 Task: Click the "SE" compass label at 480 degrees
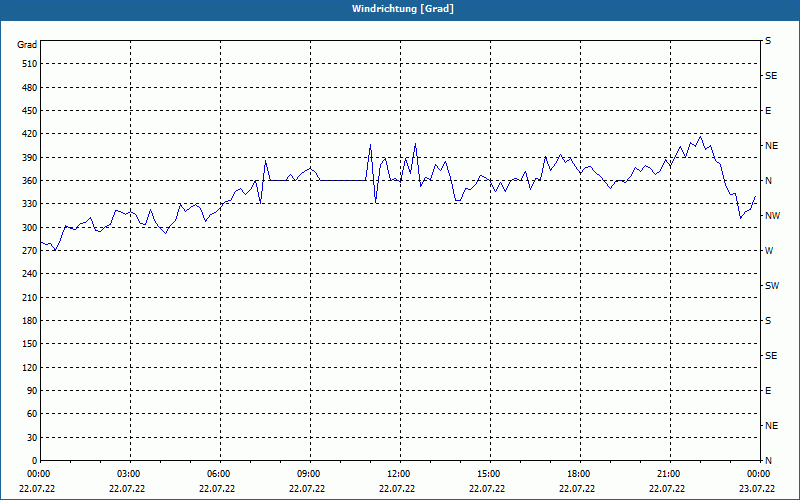click(x=771, y=76)
